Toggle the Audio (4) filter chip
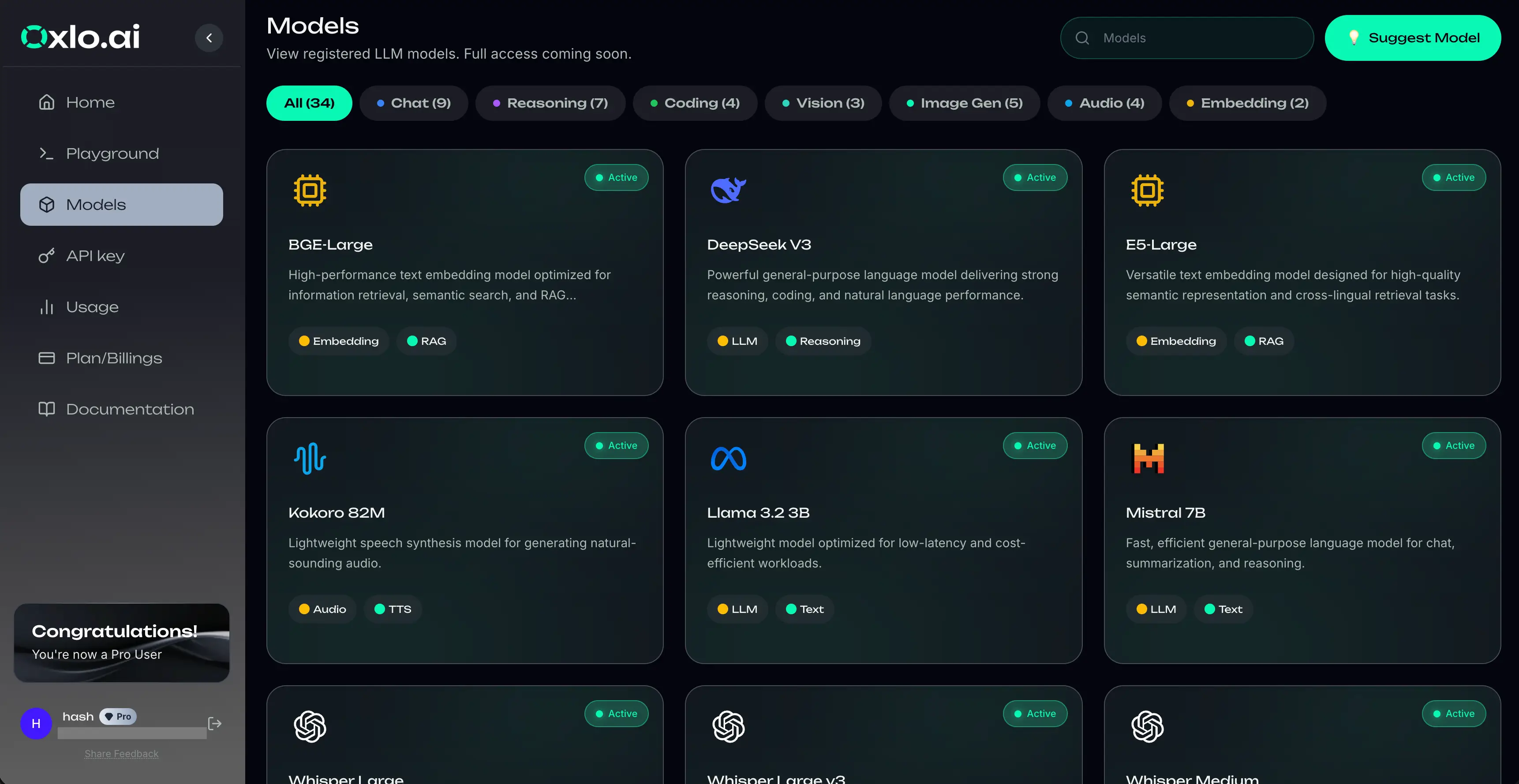 1104,103
